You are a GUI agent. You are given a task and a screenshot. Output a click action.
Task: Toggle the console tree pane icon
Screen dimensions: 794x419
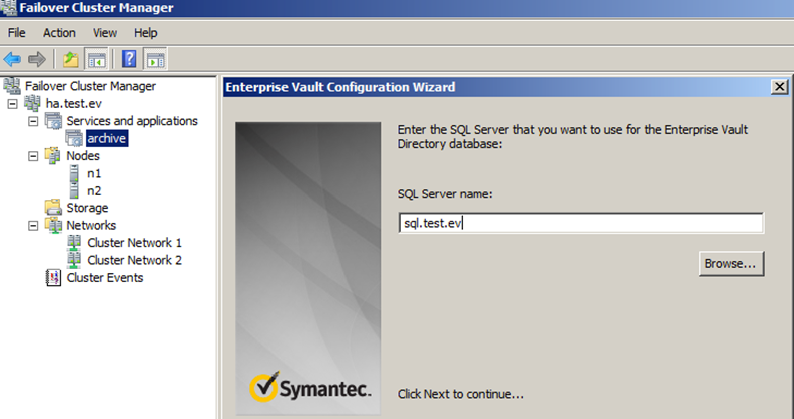(96, 59)
